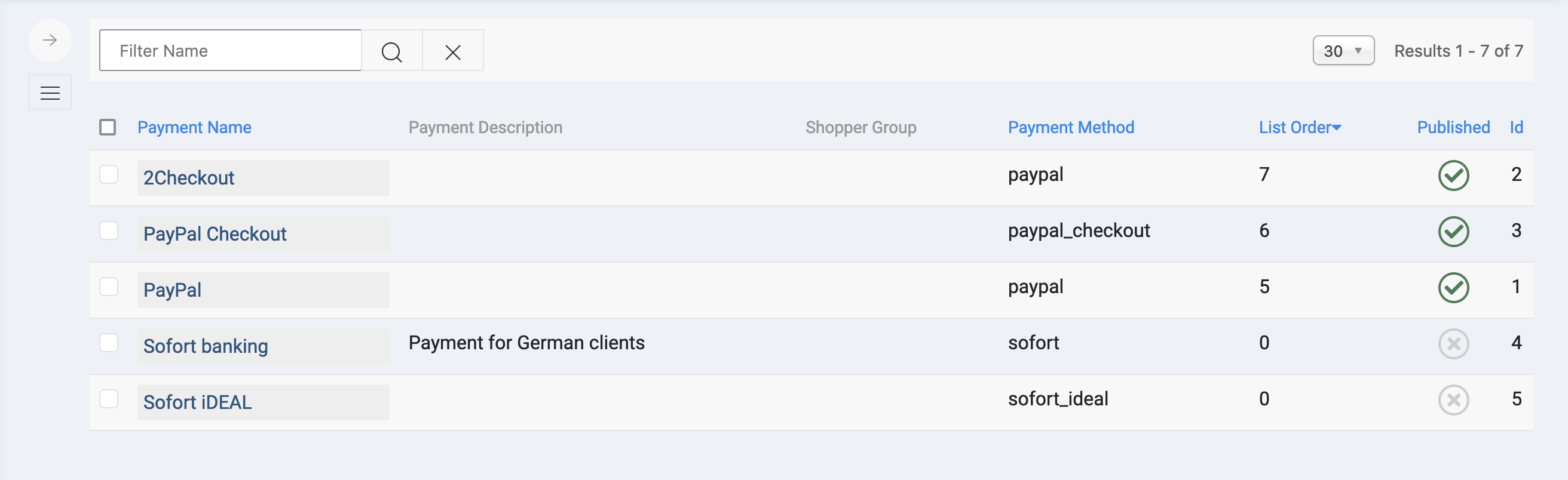Publish Sofort banking via grey X icon
This screenshot has width=1568, height=480.
(x=1453, y=344)
